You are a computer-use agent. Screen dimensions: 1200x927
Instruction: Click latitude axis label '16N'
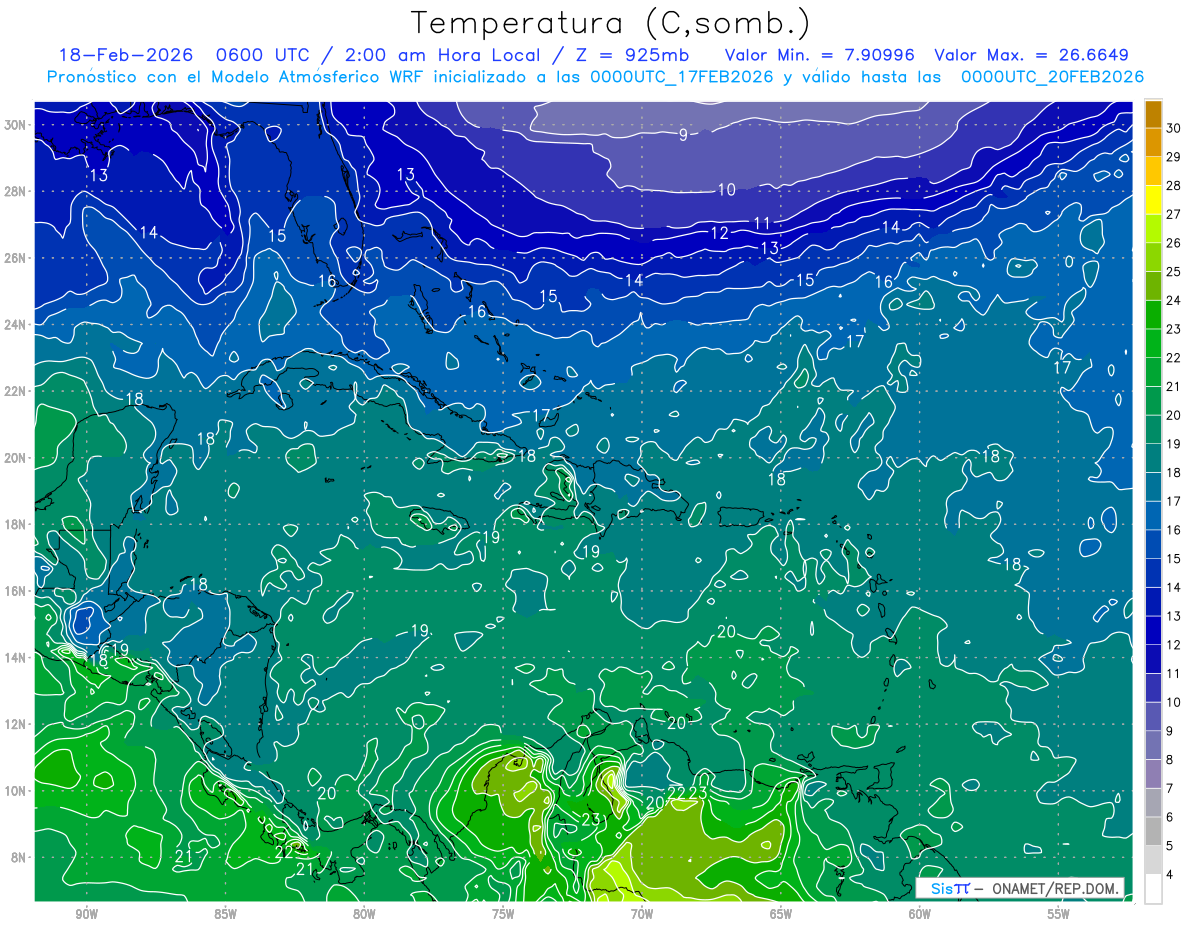17,591
